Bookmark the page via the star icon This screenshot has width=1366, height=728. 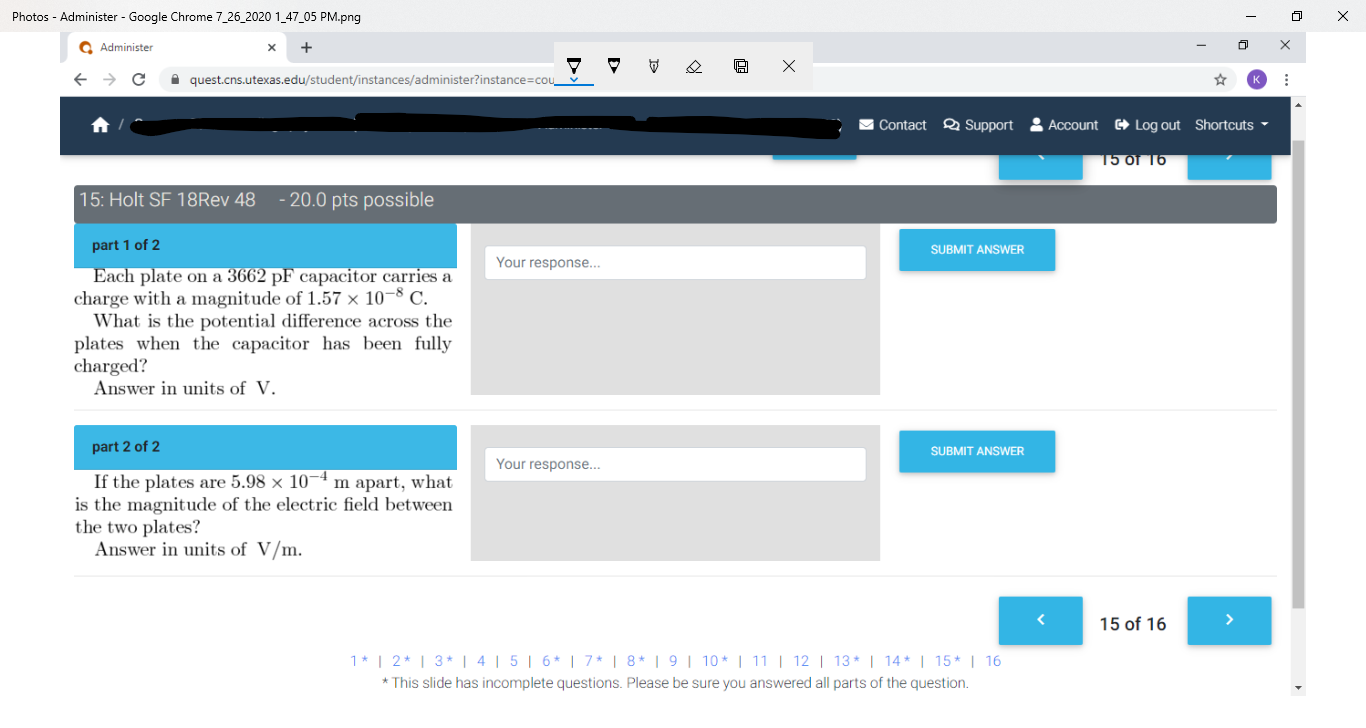pos(1221,79)
